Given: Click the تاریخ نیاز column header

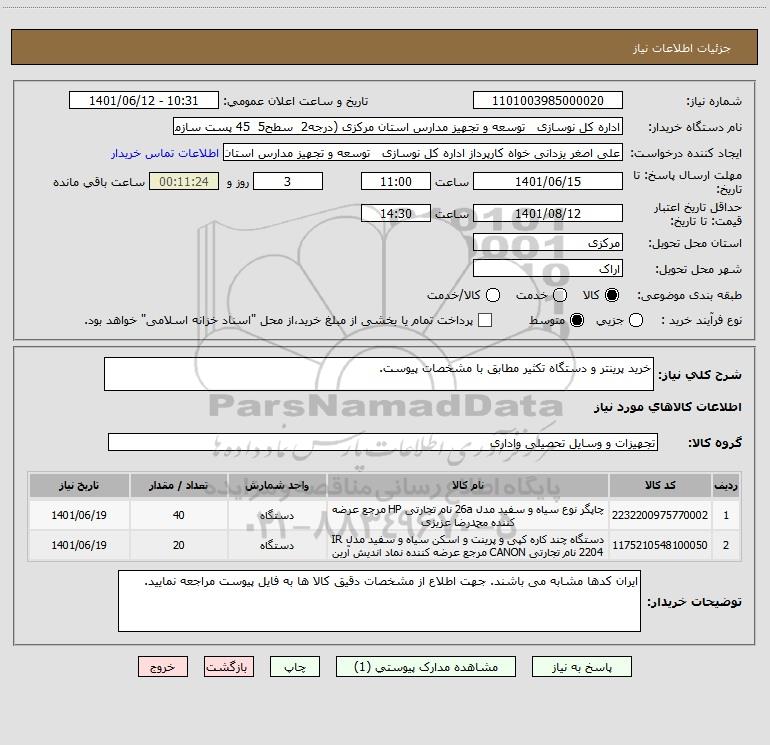Looking at the screenshot, I should click(79, 485).
